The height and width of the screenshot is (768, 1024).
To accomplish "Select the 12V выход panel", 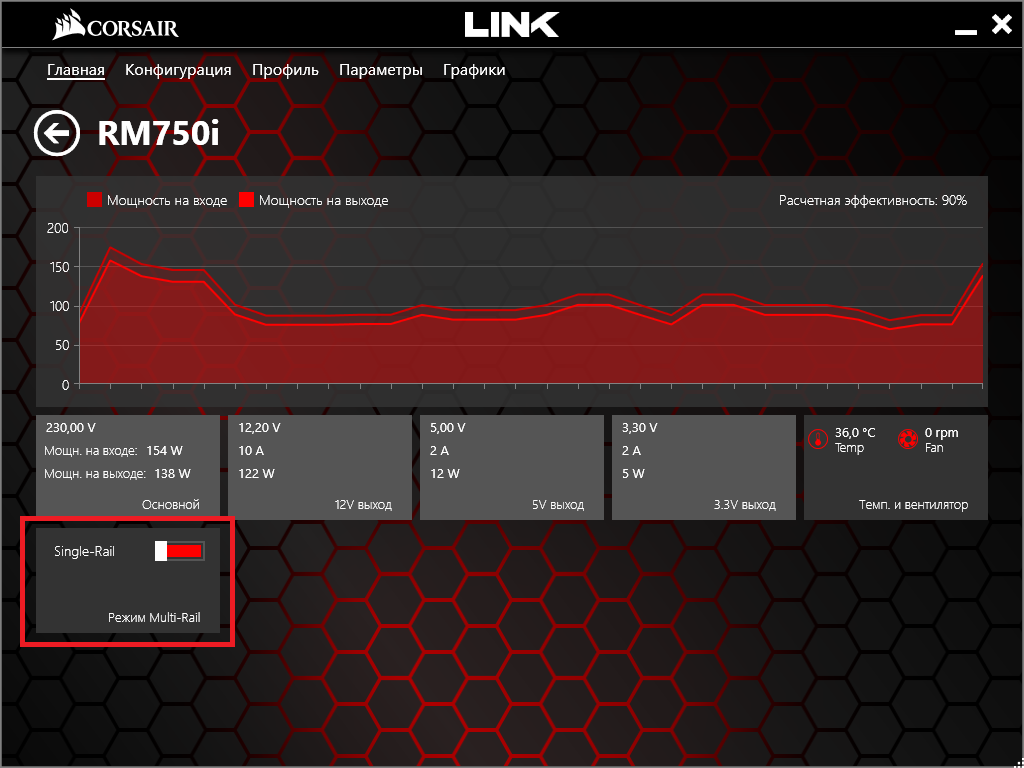I will (320, 468).
